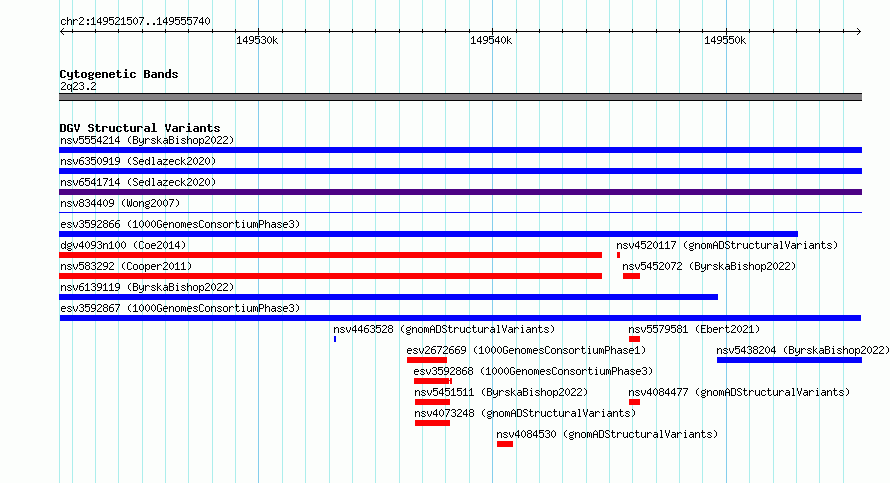Select the short red bar under nsv5452072
890x483 pixels.
[x=631, y=276]
